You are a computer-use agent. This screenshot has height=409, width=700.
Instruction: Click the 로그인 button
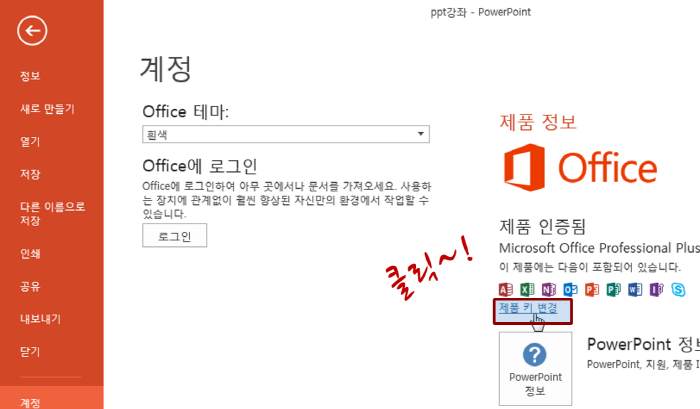point(175,235)
